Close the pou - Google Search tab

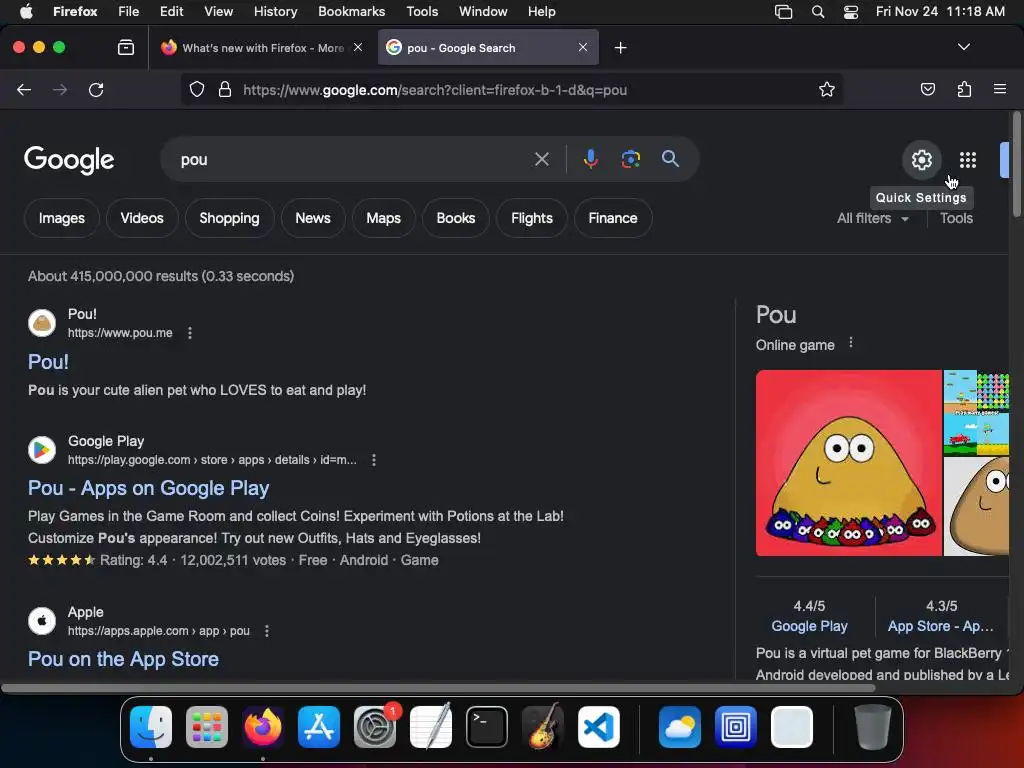[583, 47]
